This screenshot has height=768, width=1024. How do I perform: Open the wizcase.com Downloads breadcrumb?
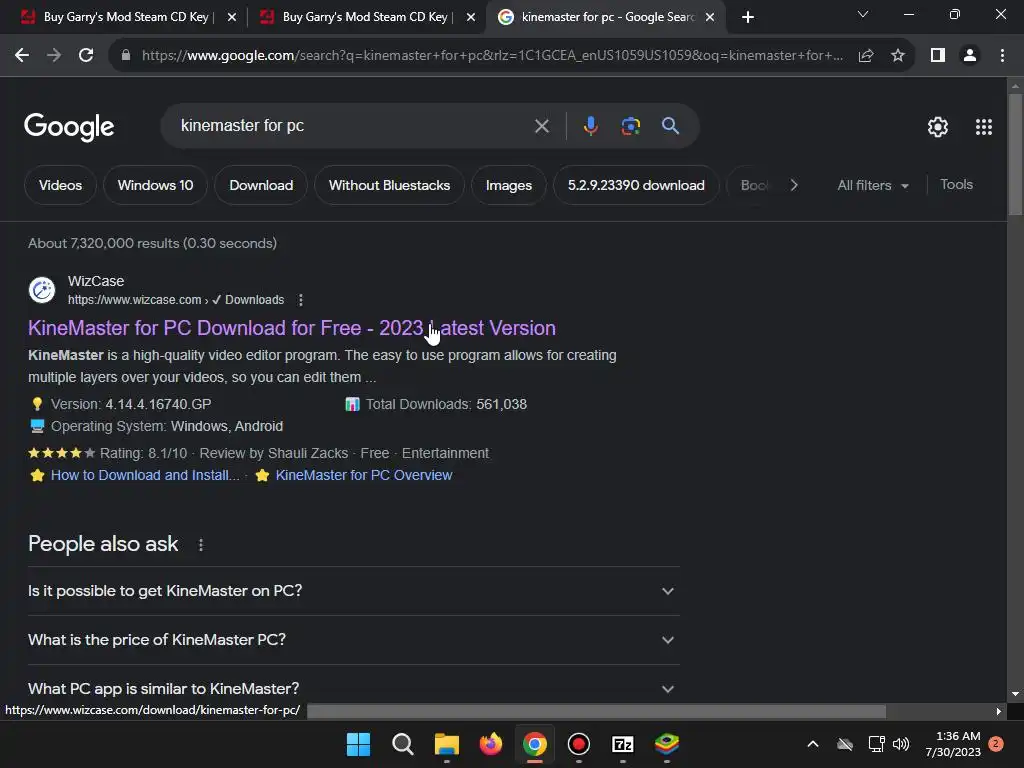[176, 300]
